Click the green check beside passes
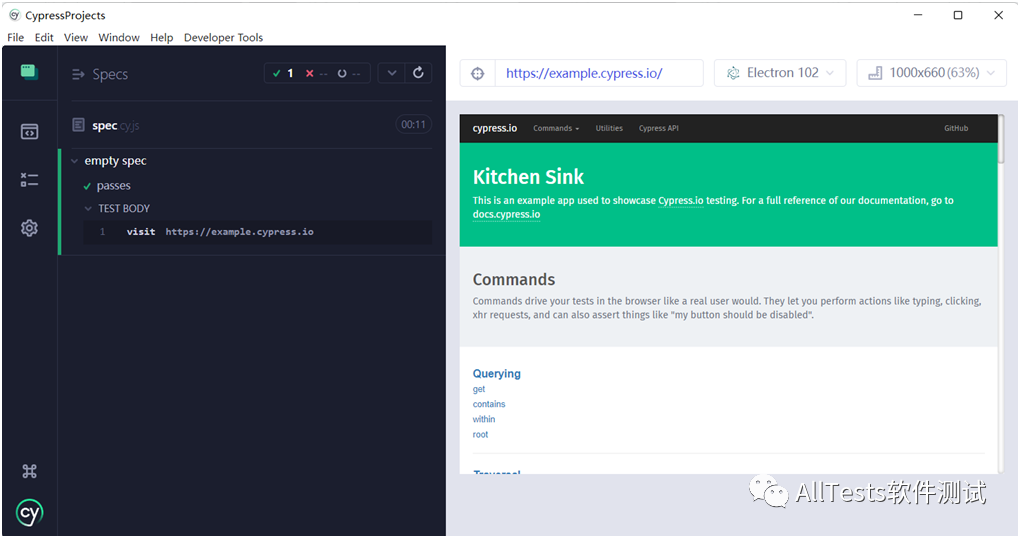The width and height of the screenshot is (1020, 538). 87,187
